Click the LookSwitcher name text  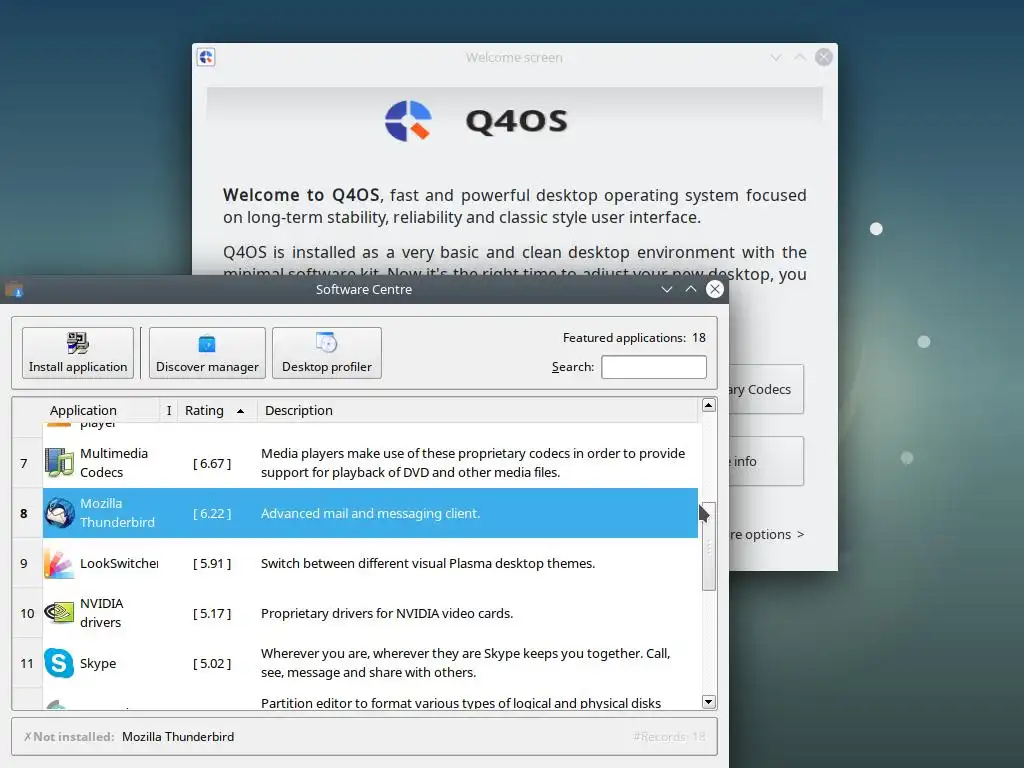(119, 563)
